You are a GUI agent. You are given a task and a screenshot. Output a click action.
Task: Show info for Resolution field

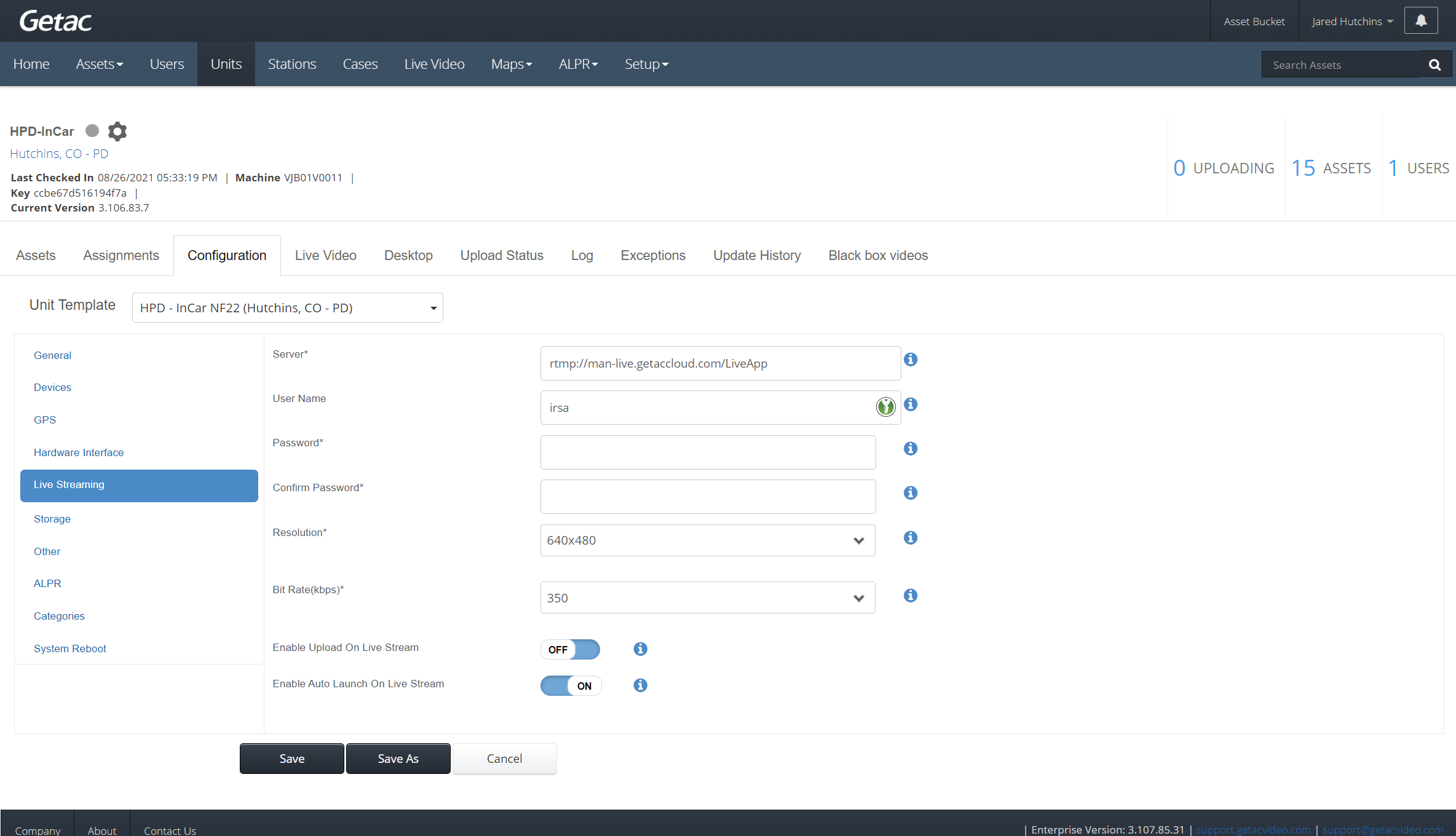pyautogui.click(x=911, y=538)
